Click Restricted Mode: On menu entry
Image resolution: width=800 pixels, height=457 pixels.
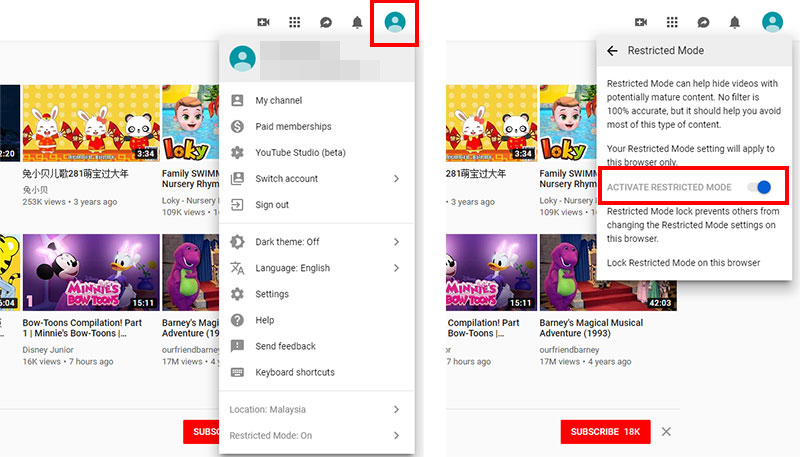pyautogui.click(x=317, y=436)
